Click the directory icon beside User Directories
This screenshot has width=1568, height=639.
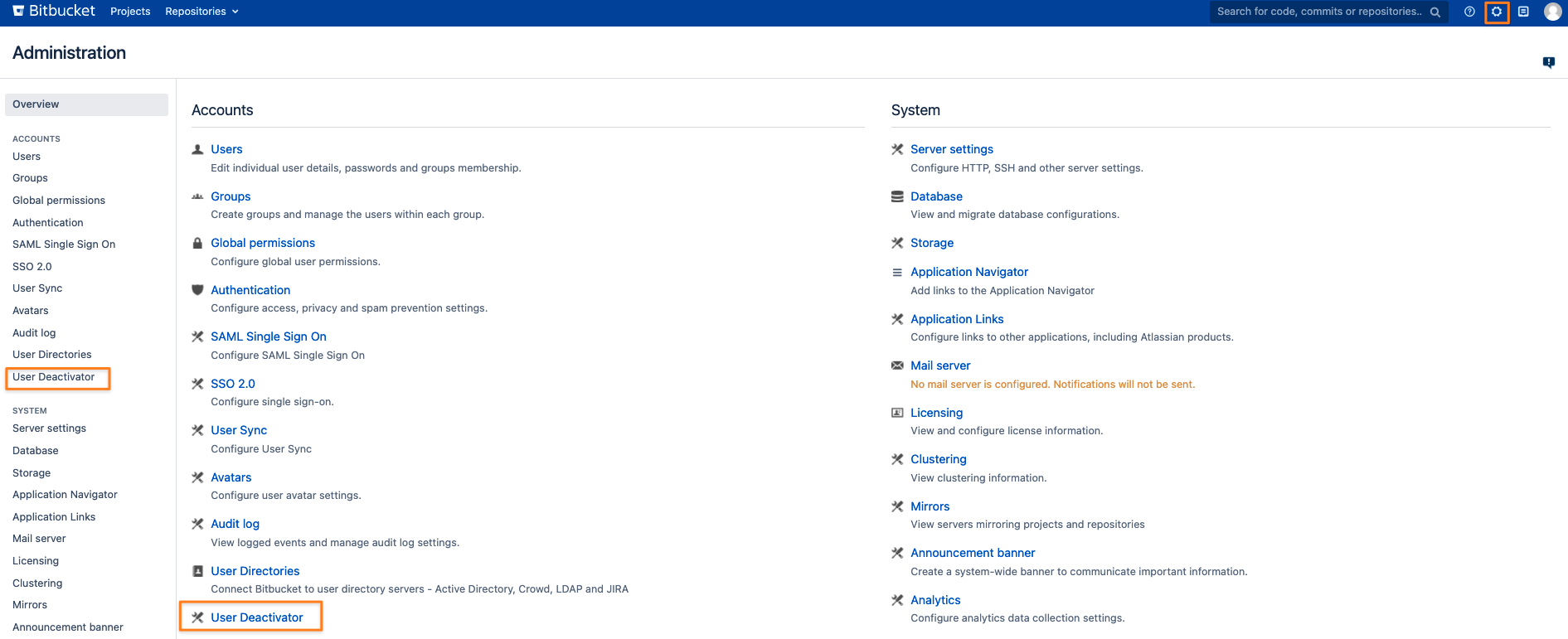pos(197,571)
